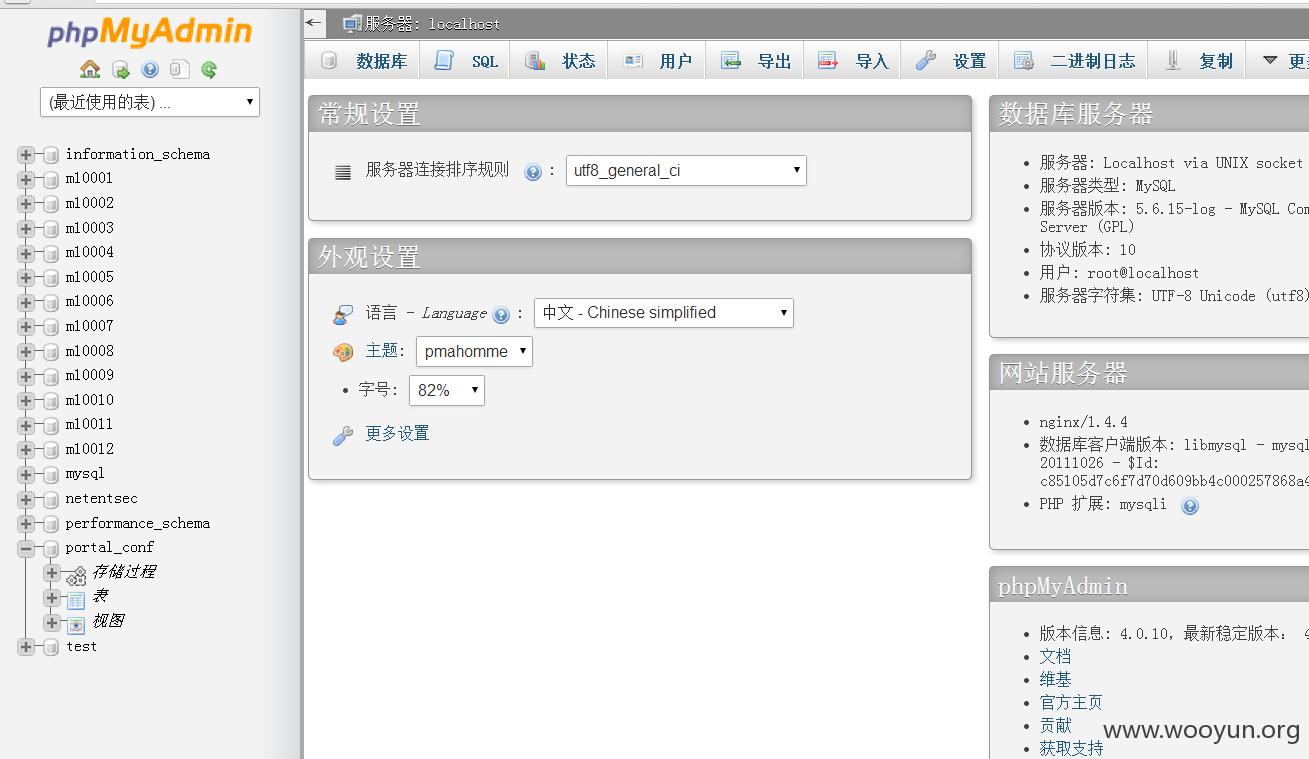1309x759 pixels.
Task: Open the 文档 link
Action: click(x=1055, y=657)
